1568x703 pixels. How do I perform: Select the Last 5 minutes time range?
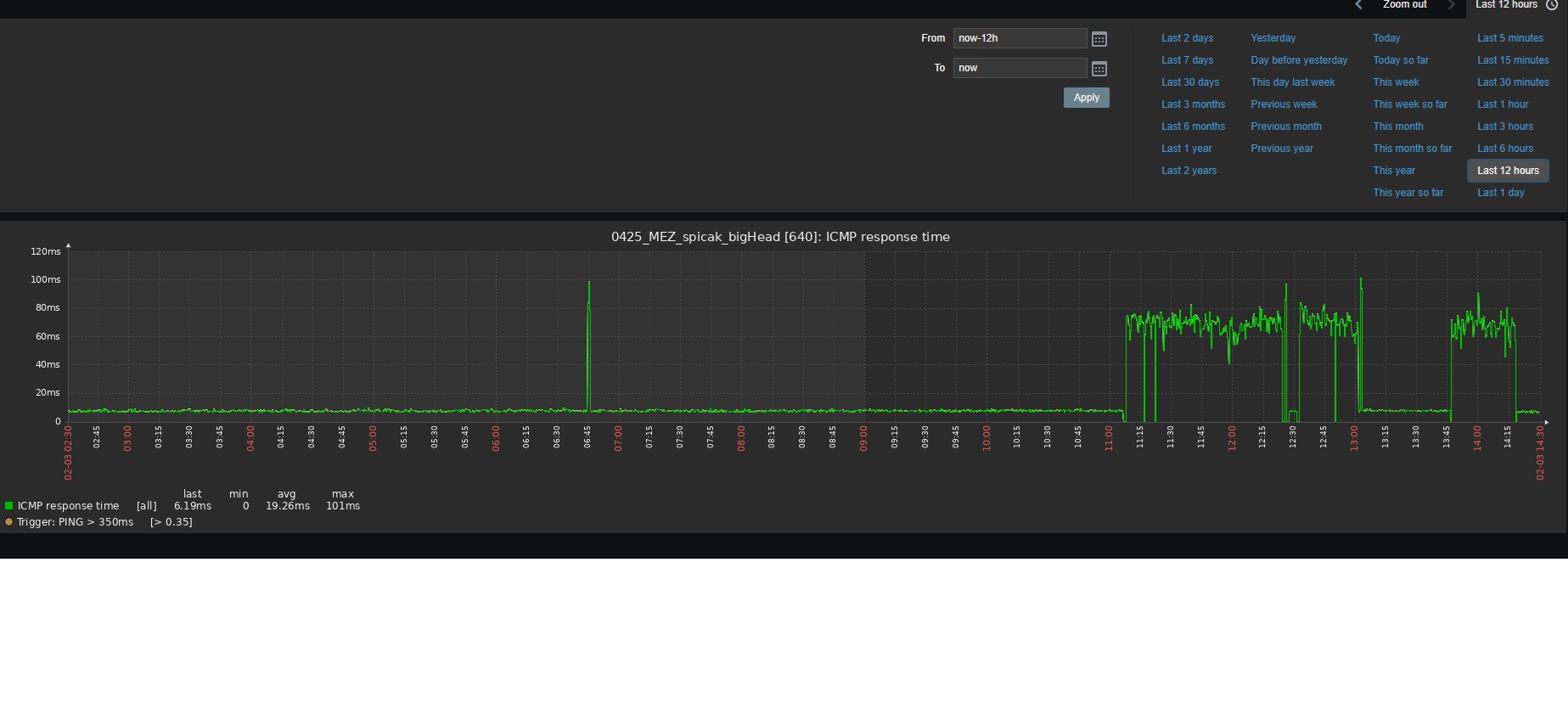point(1509,38)
